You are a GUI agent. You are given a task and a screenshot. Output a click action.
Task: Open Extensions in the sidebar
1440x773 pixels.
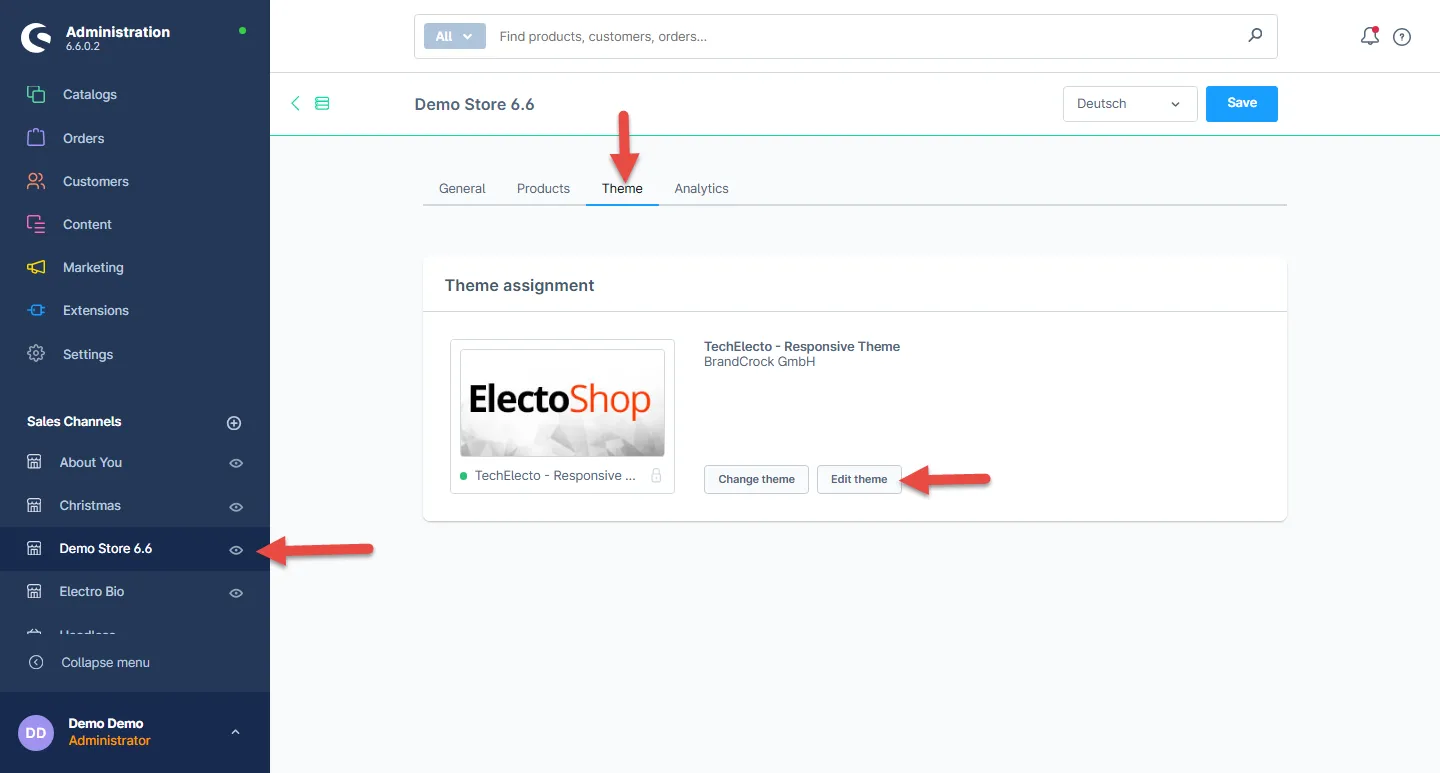(95, 311)
